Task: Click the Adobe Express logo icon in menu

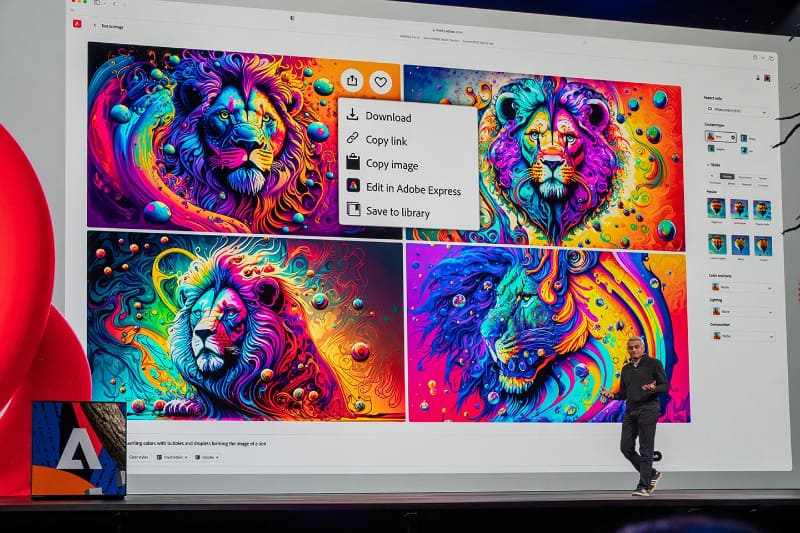Action: pyautogui.click(x=353, y=185)
